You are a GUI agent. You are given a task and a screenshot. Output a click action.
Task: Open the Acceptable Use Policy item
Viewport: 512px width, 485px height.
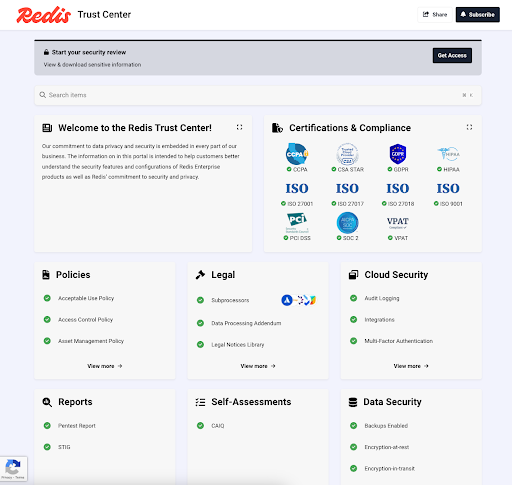tap(86, 298)
